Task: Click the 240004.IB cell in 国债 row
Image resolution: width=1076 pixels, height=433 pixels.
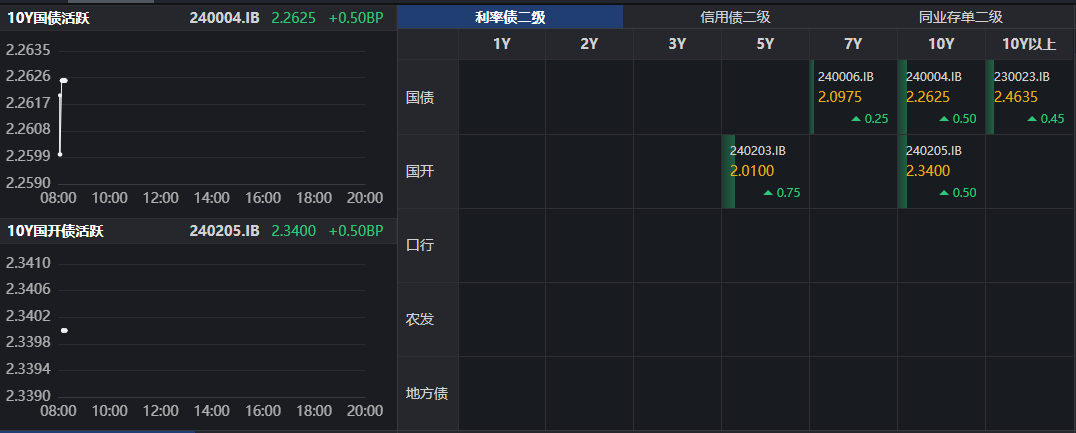Action: (941, 97)
